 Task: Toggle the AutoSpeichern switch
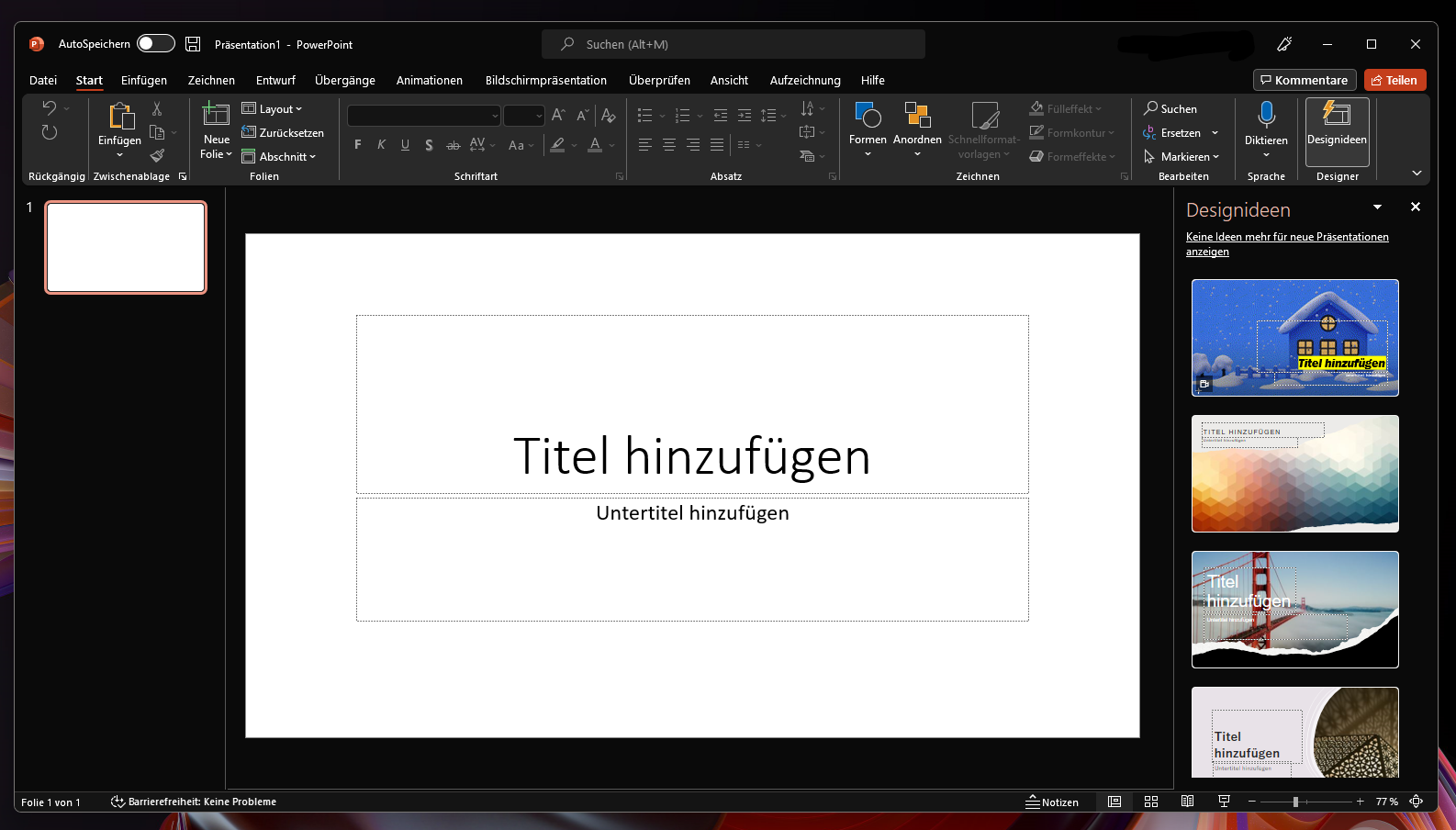coord(155,44)
